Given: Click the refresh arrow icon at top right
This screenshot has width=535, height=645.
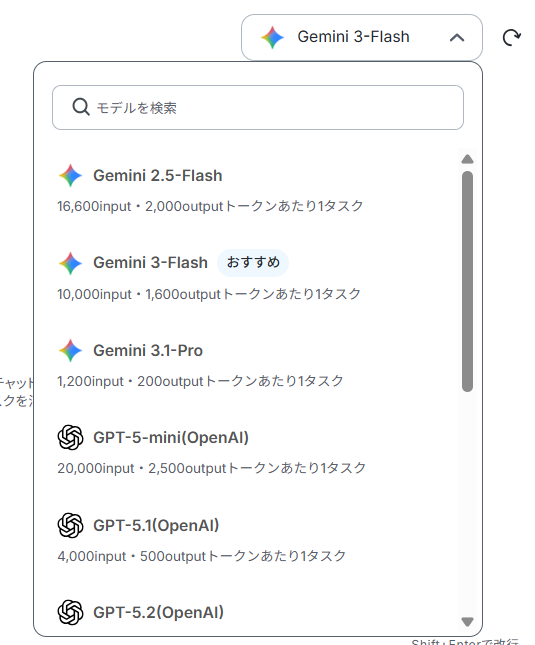Looking at the screenshot, I should 512,37.
